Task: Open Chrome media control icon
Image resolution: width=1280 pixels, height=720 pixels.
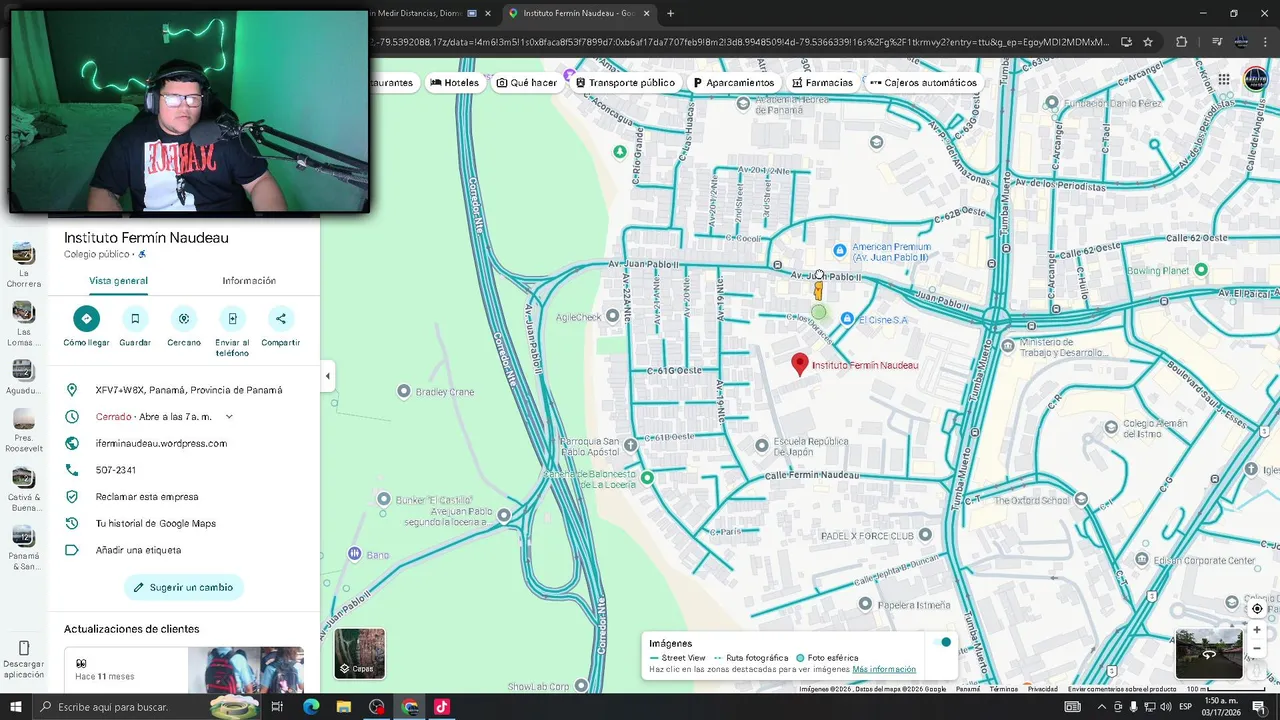Action: point(1217,42)
